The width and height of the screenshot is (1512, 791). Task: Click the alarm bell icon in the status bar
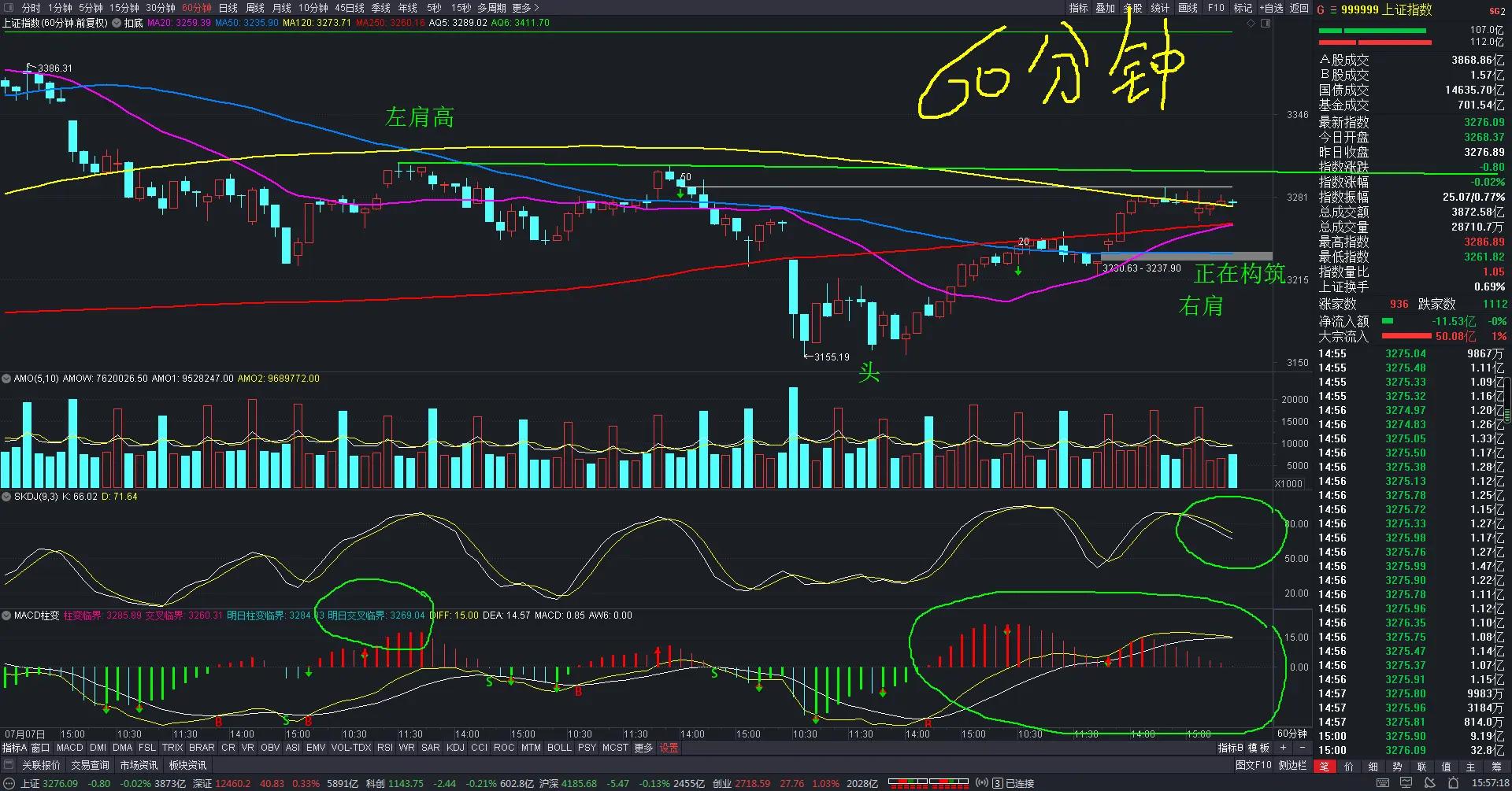[1453, 783]
